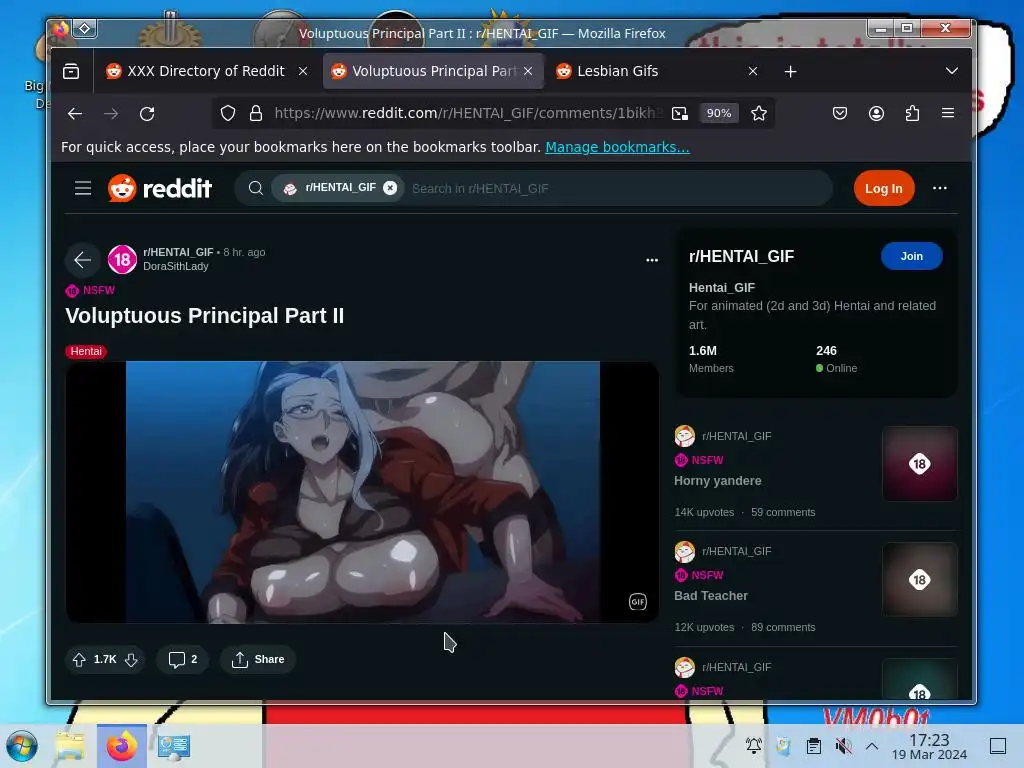
Task: Show hidden system tray icons chevron
Action: click(x=872, y=746)
